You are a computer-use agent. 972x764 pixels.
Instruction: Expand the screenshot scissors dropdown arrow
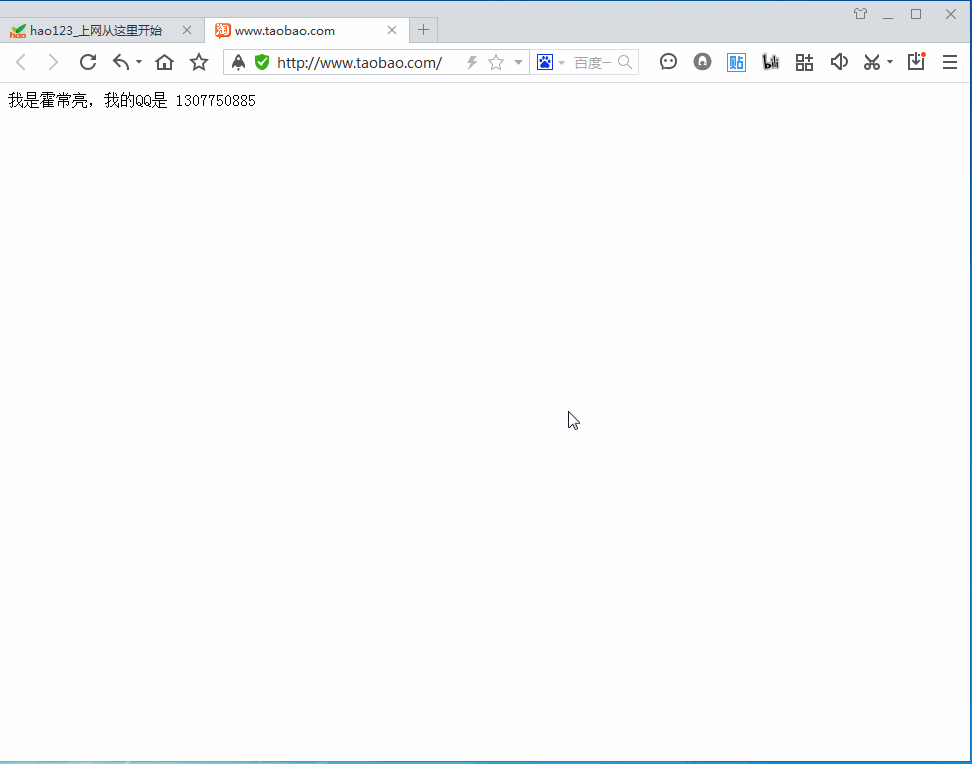890,63
